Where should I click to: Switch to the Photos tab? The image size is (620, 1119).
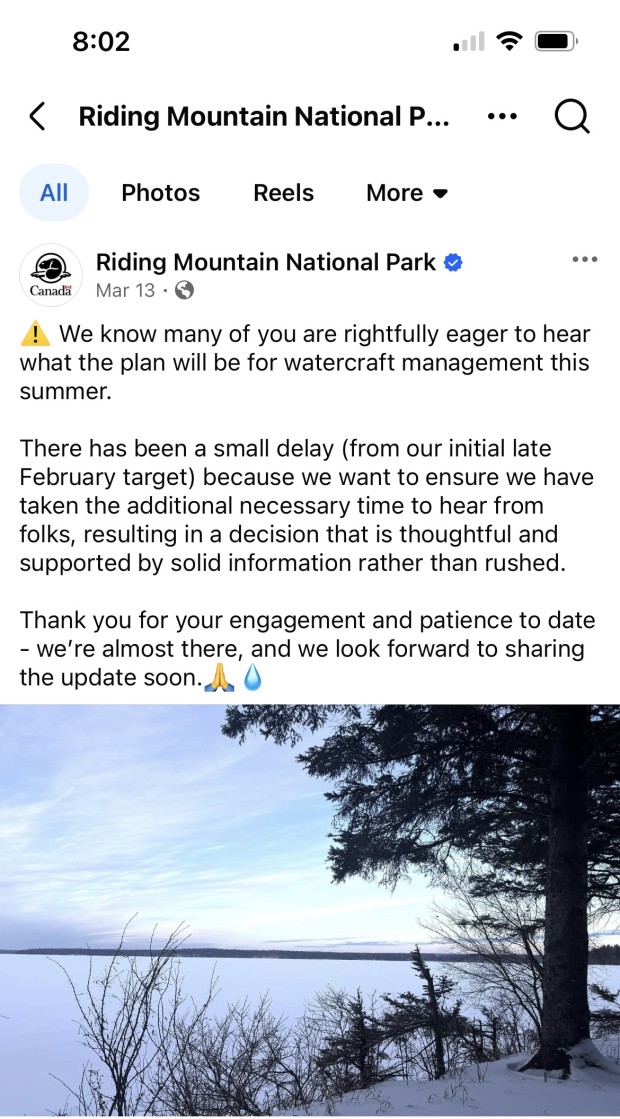[160, 193]
